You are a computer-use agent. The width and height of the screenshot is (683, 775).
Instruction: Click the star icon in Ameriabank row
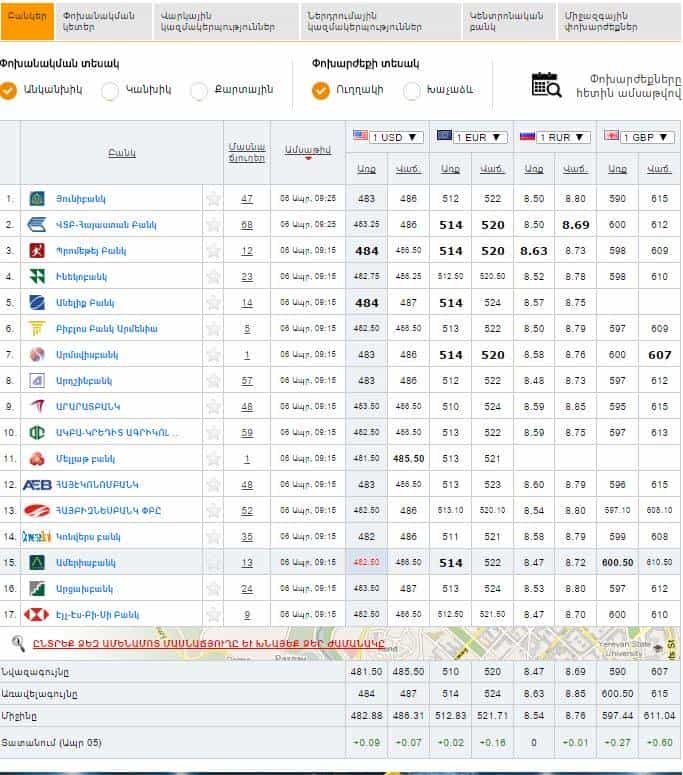[x=213, y=562]
